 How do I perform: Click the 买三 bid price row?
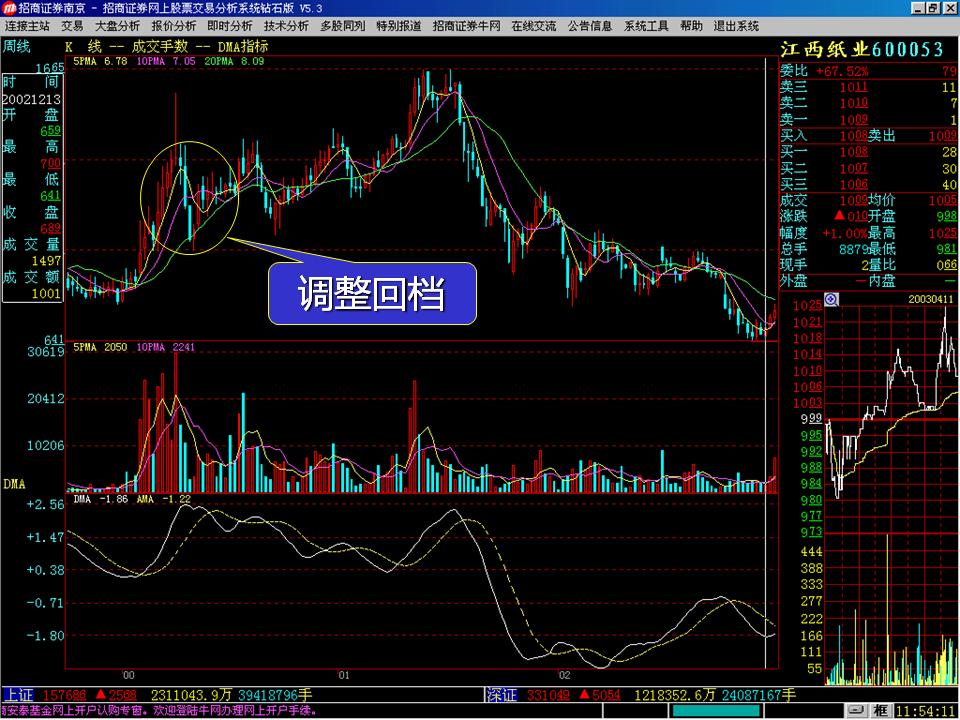tap(868, 184)
